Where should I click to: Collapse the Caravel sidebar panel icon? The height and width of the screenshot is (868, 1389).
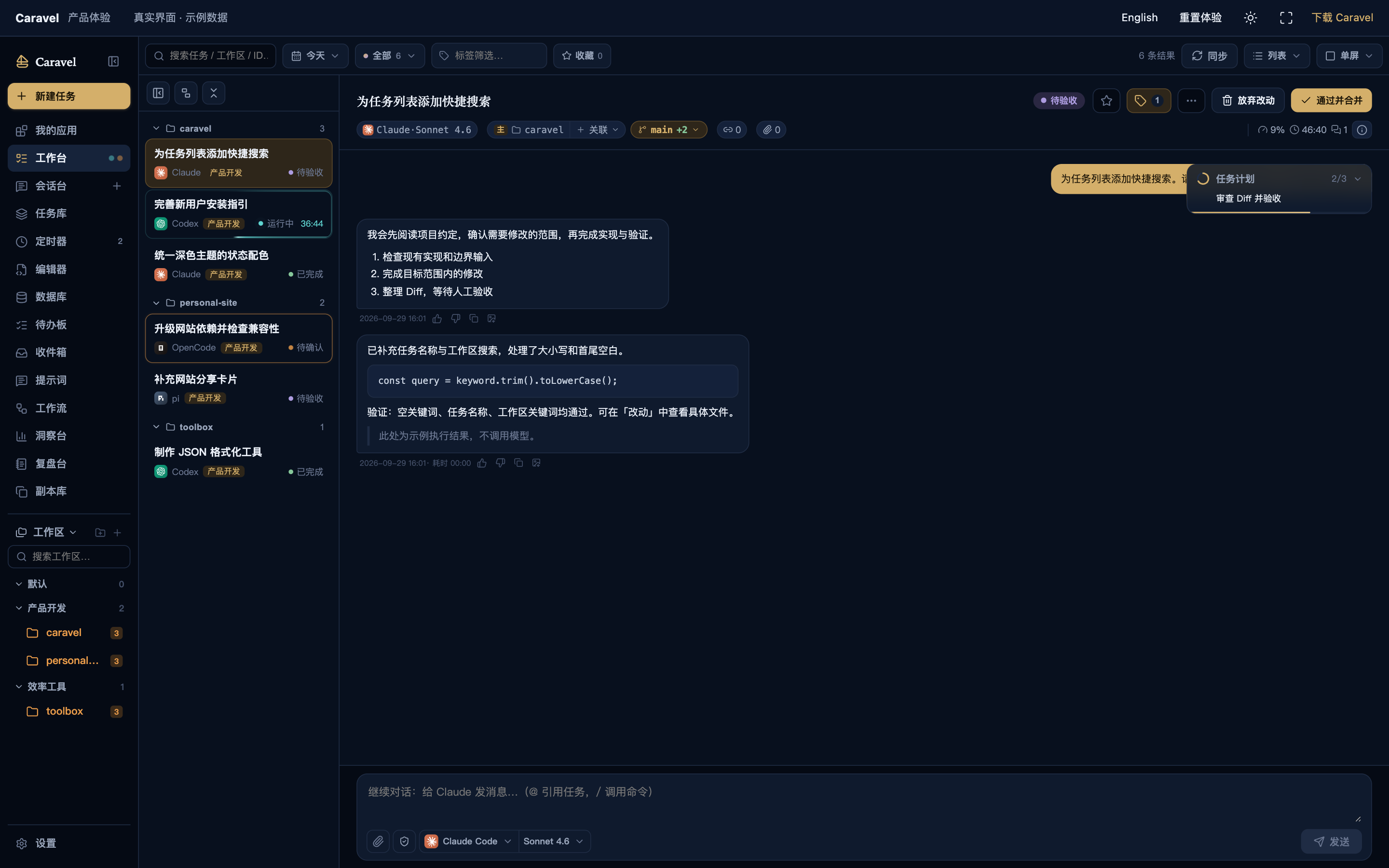(113, 61)
